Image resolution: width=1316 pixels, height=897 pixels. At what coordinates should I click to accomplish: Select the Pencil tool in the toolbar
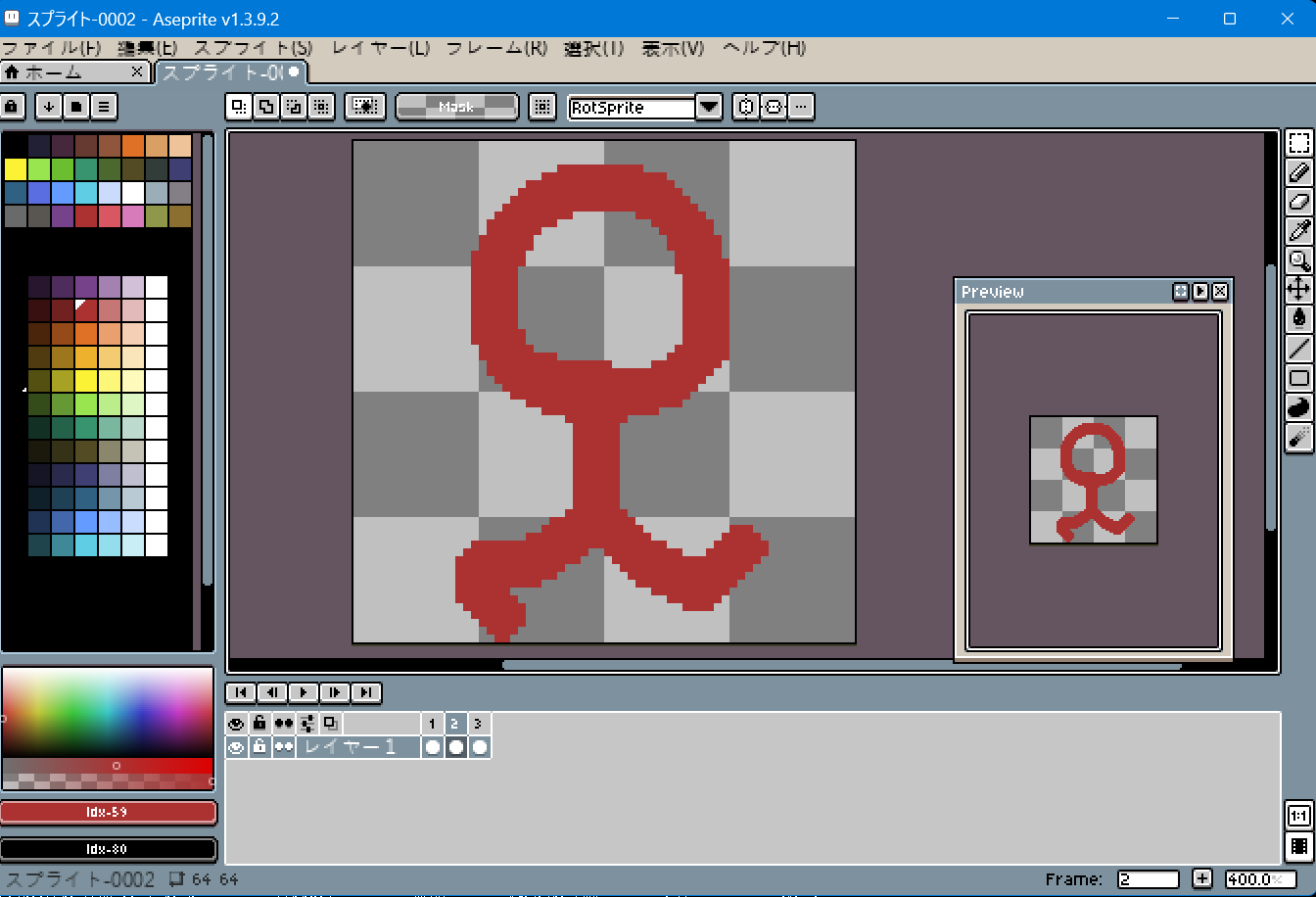click(x=1299, y=172)
